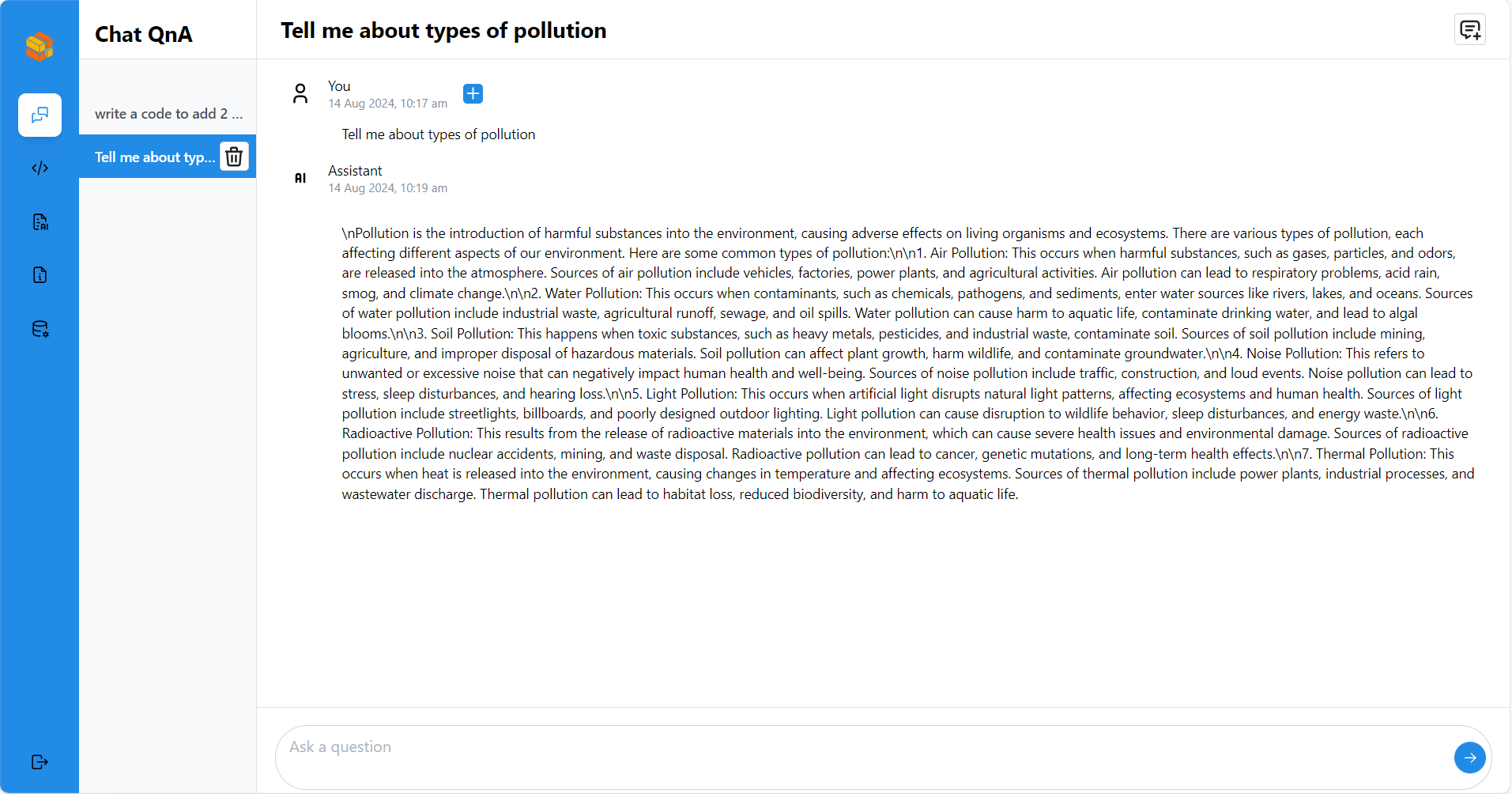Click the "Chat QnA" panel heading
The height and width of the screenshot is (794, 1512).
click(144, 35)
